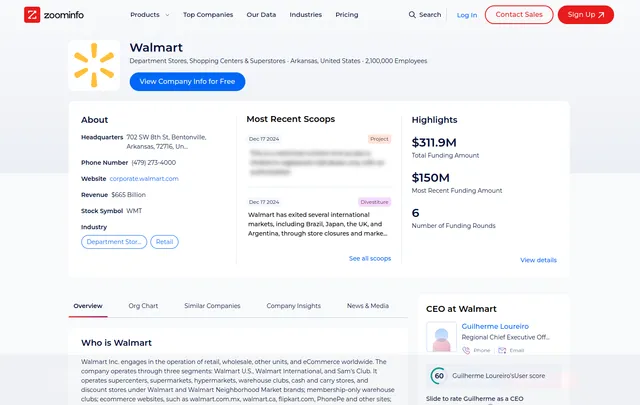Click the View details link in Highlights
Screen dimensions: 640x405
point(538,260)
